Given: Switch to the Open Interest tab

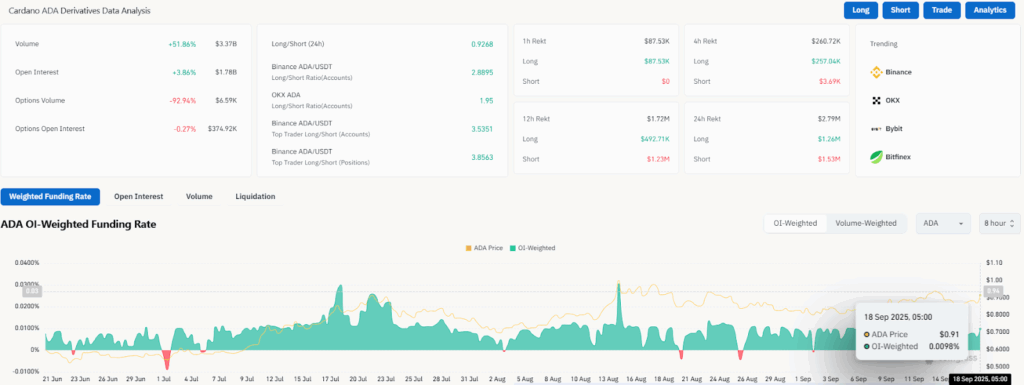Looking at the screenshot, I should tap(138, 196).
